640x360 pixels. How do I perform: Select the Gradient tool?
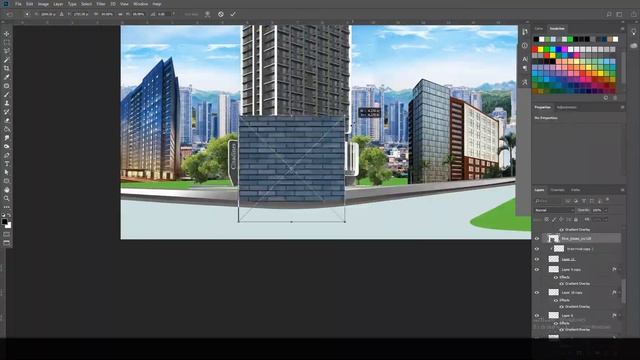pos(7,129)
